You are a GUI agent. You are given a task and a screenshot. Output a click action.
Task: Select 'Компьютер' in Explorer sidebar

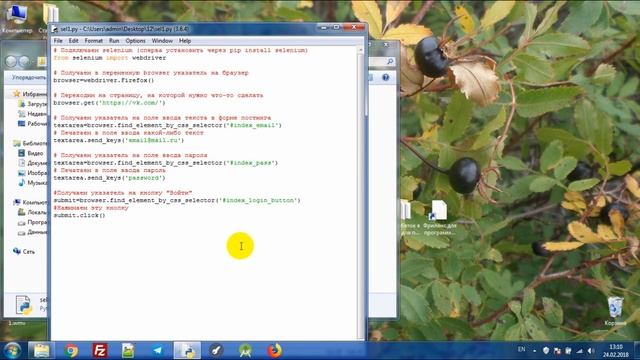(30, 202)
